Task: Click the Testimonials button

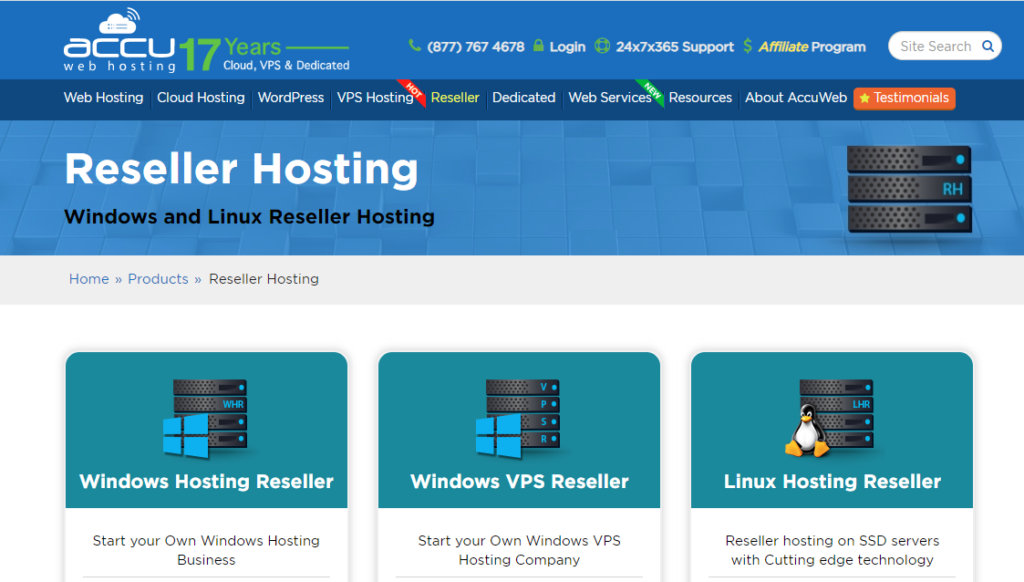Action: pyautogui.click(x=904, y=98)
